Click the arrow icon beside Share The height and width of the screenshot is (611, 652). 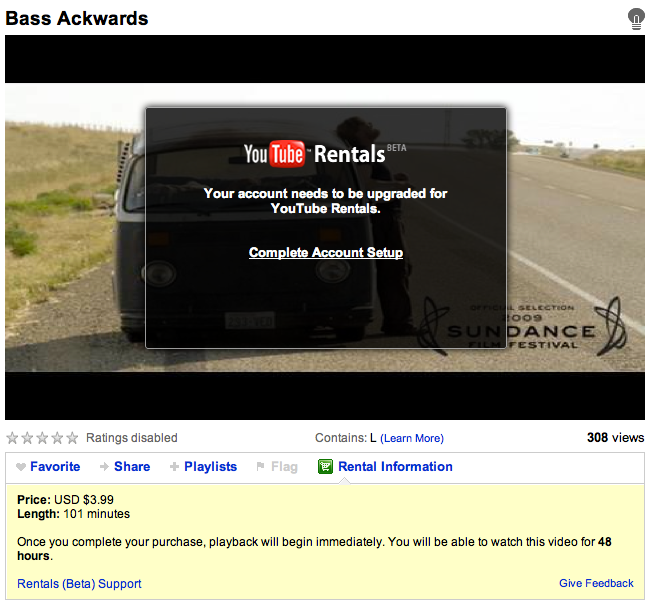[104, 467]
